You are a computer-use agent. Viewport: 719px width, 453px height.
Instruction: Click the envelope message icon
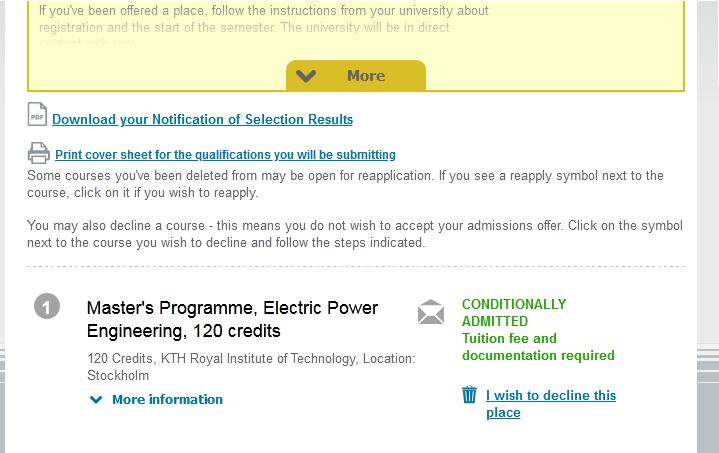pos(431,312)
